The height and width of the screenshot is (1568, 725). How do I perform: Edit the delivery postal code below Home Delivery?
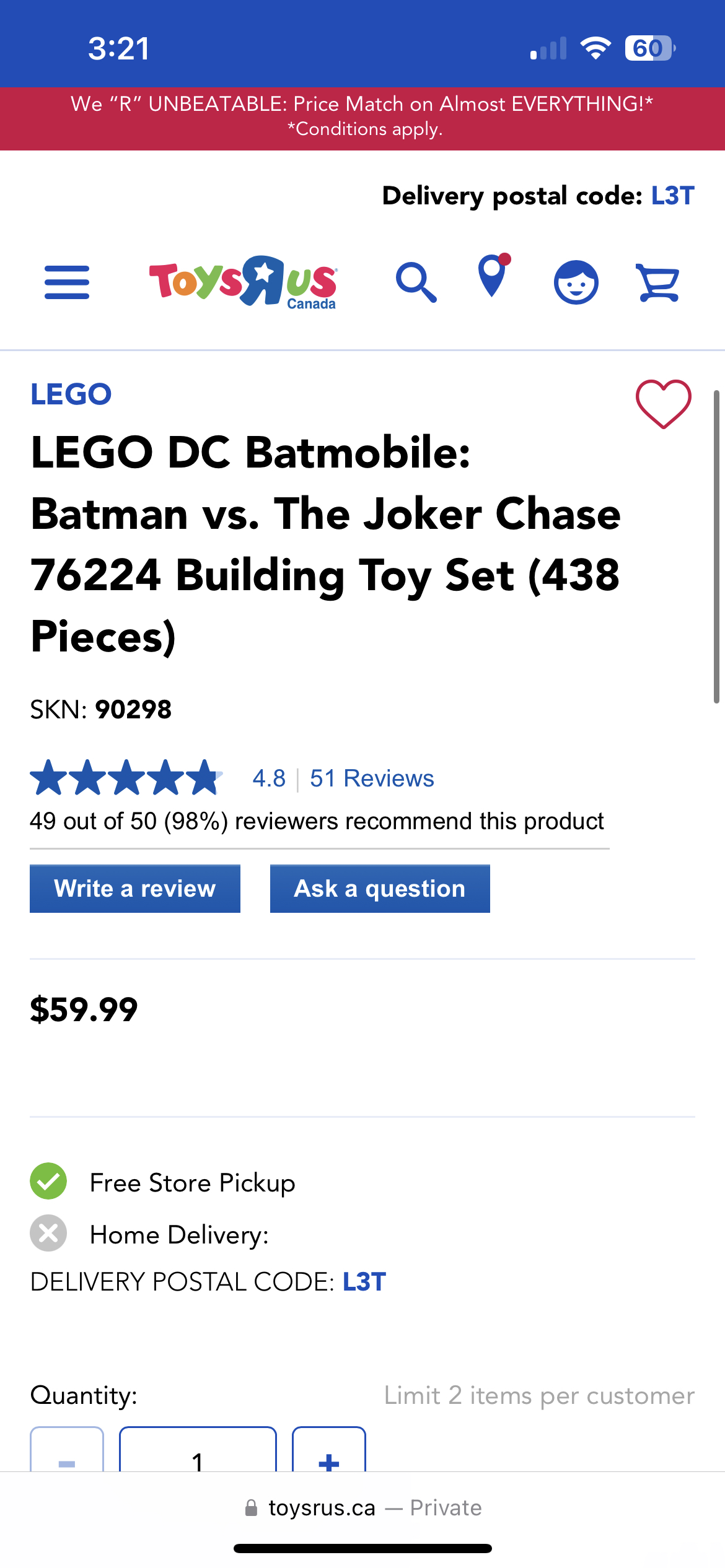364,1282
